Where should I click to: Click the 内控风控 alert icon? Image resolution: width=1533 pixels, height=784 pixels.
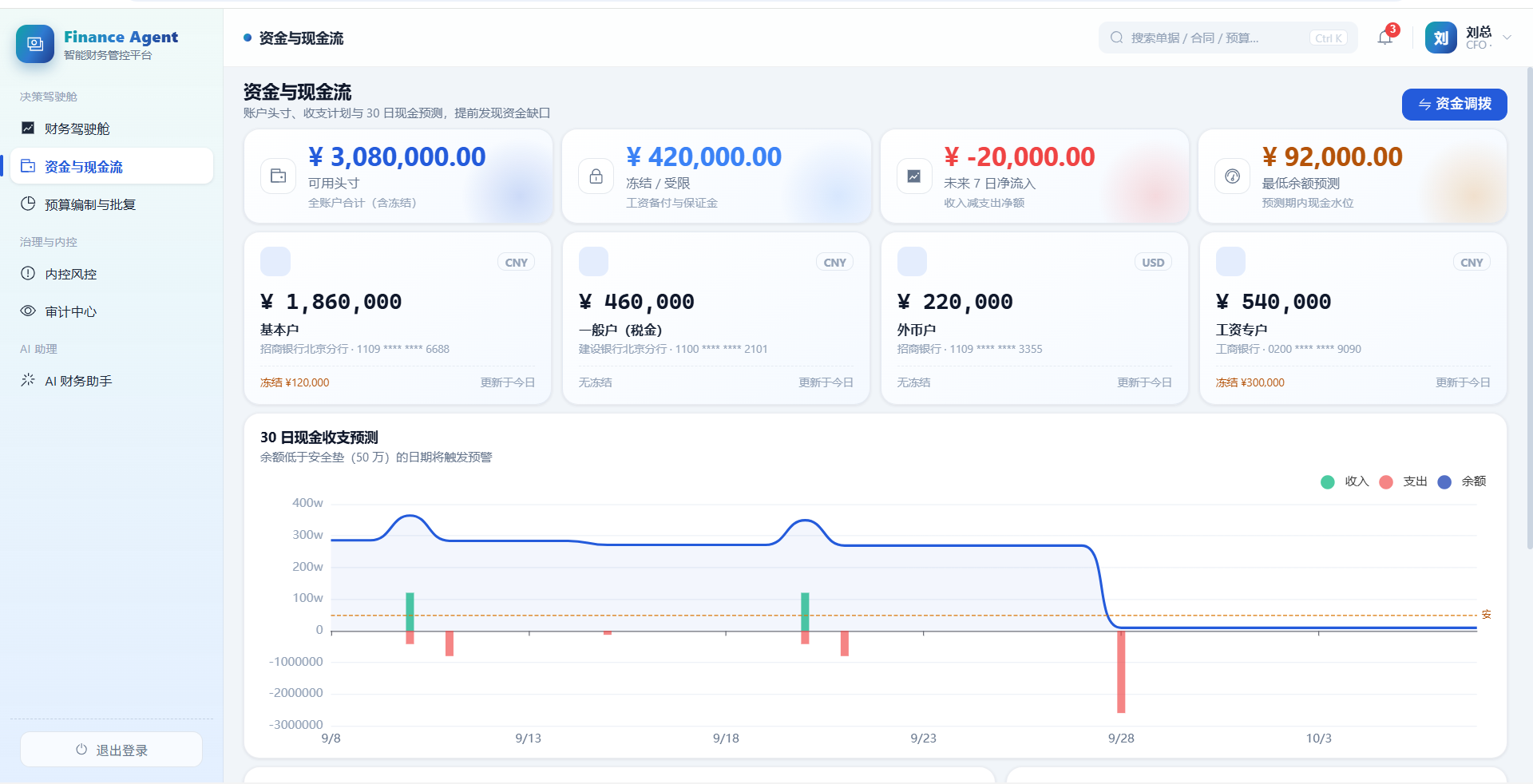coord(28,273)
